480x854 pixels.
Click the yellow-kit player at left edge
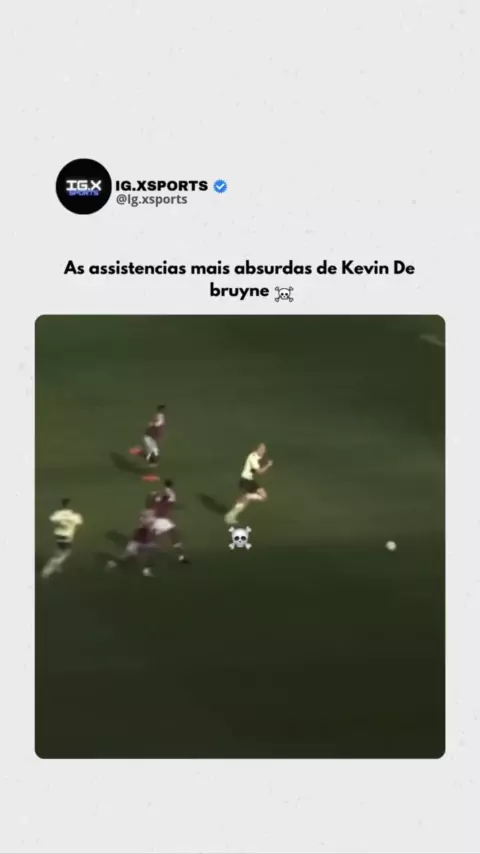[62, 537]
